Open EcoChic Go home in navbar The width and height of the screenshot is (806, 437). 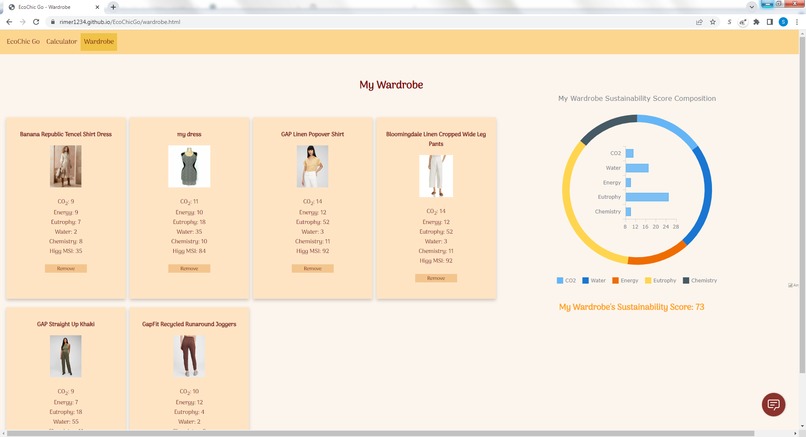[x=23, y=42]
